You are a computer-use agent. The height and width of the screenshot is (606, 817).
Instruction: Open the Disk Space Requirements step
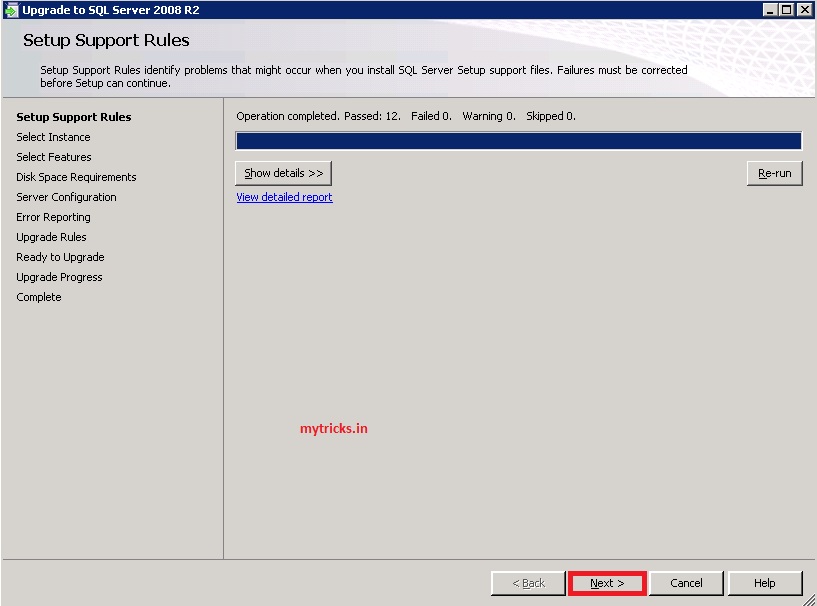pyautogui.click(x=76, y=177)
